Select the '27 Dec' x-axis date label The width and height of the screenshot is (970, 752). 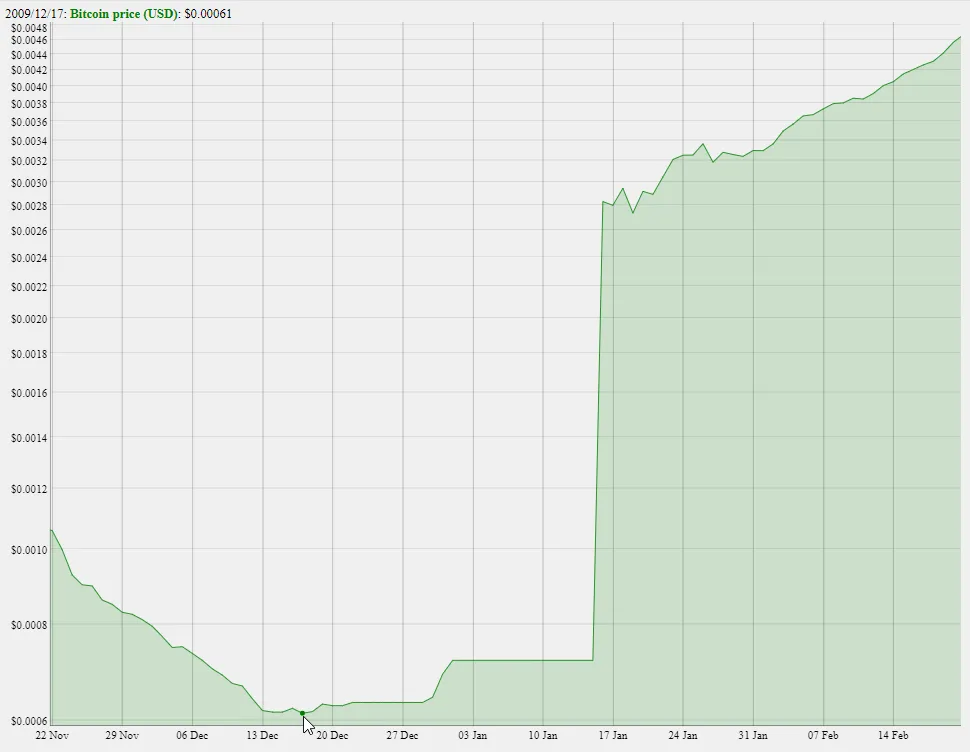pos(402,735)
